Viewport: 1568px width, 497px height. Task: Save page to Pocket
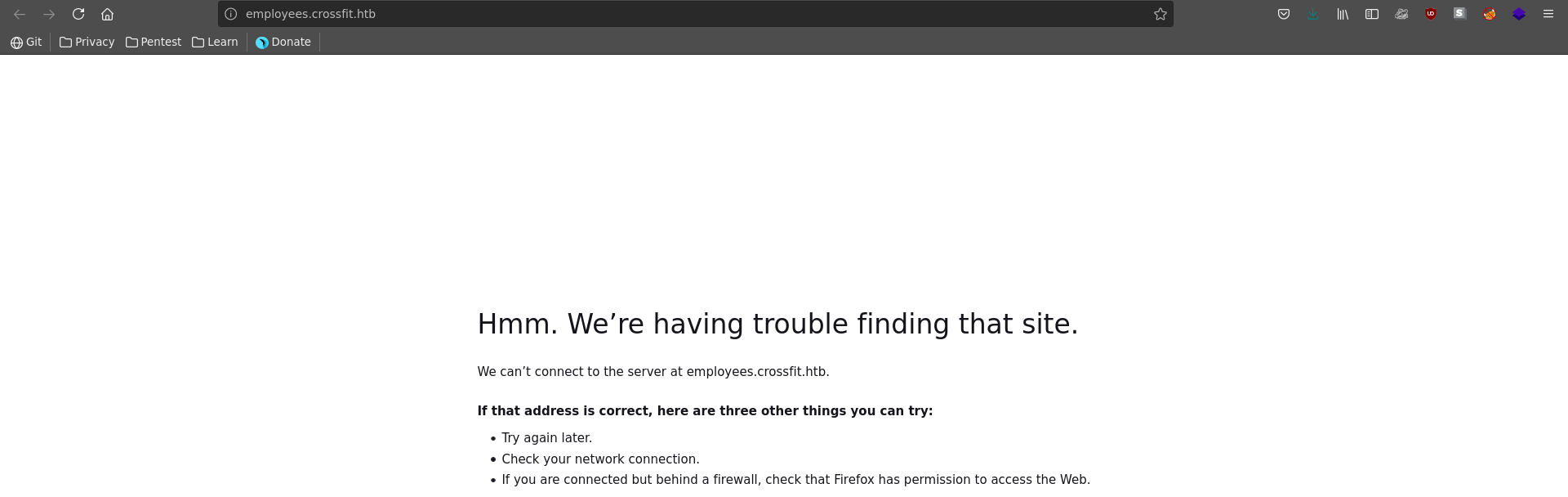click(x=1284, y=14)
